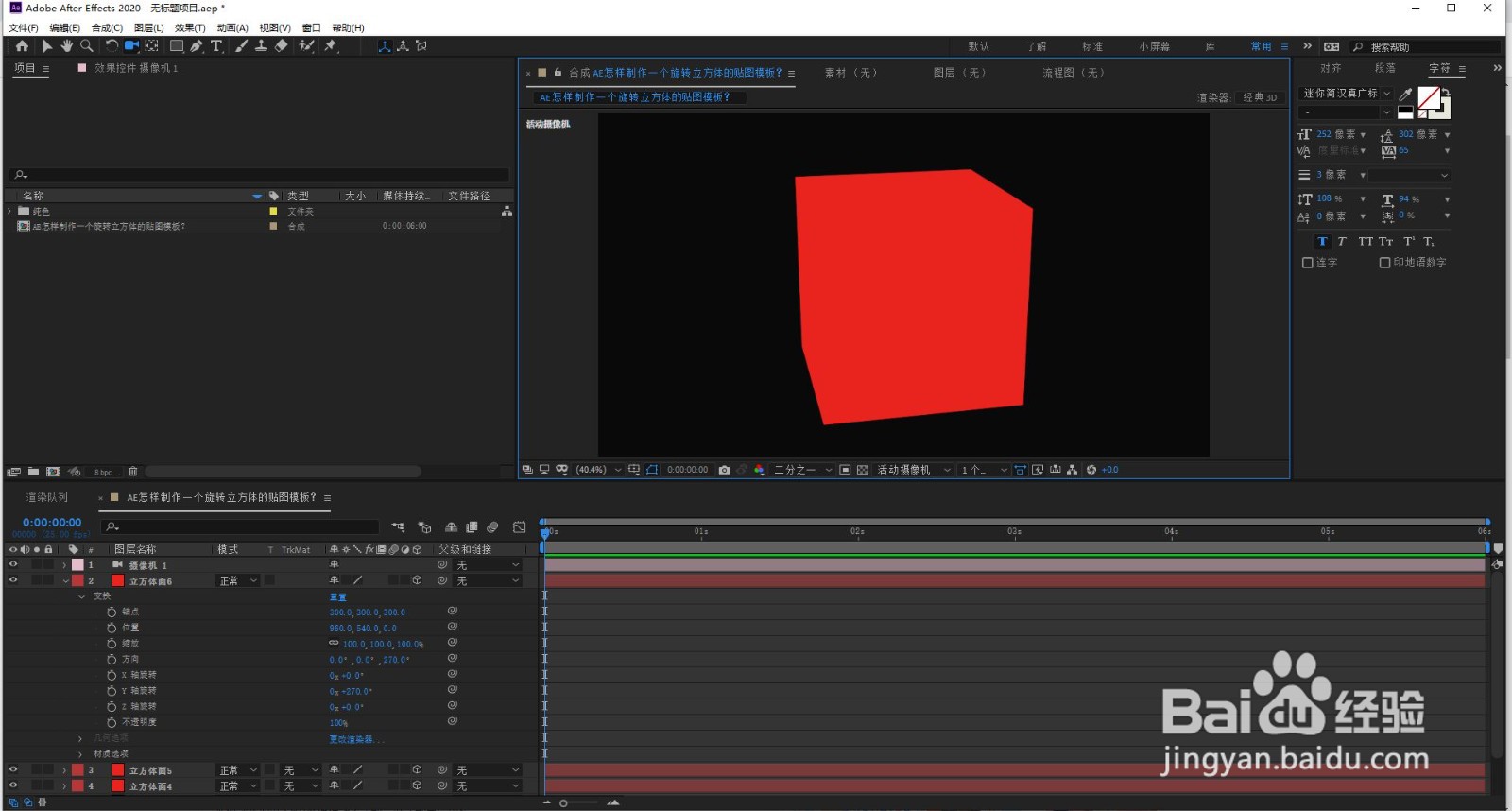
Task: Switch to the 段落 panel tab
Action: click(x=1385, y=69)
